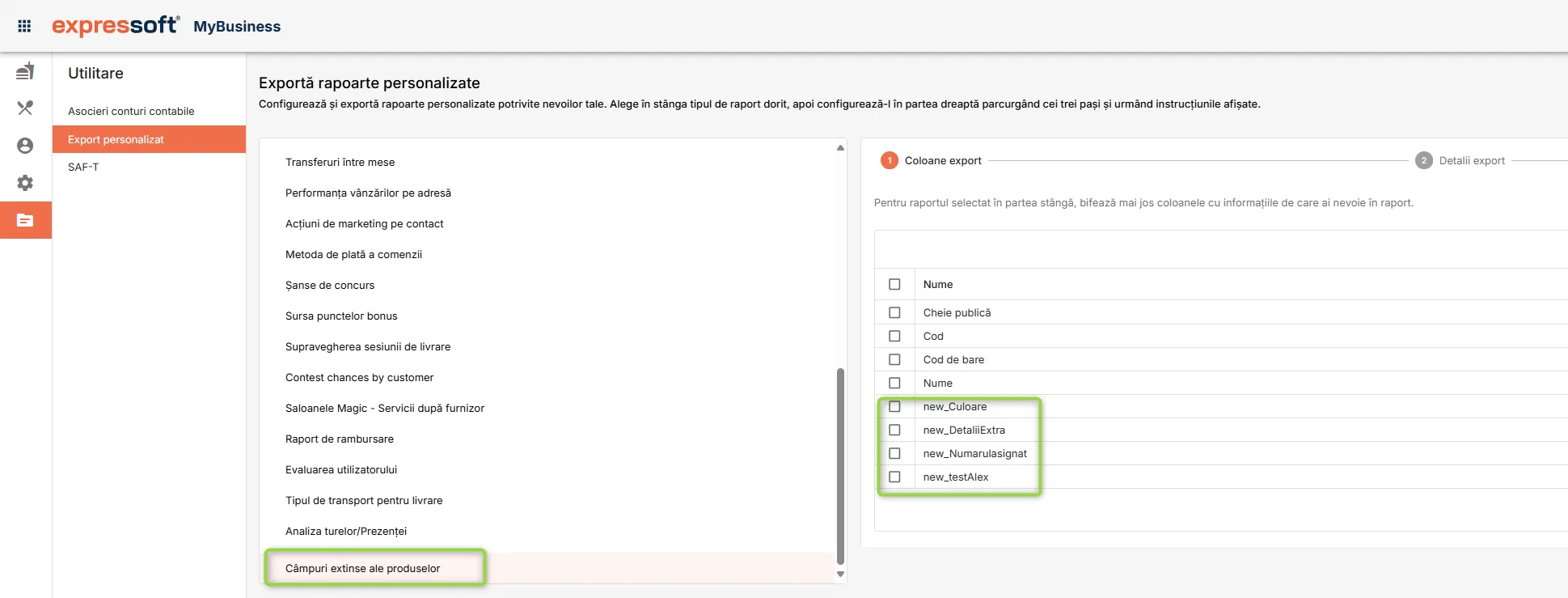Click the Nume row checkbox below Cod de bare
The height and width of the screenshot is (598, 1568).
tap(894, 383)
